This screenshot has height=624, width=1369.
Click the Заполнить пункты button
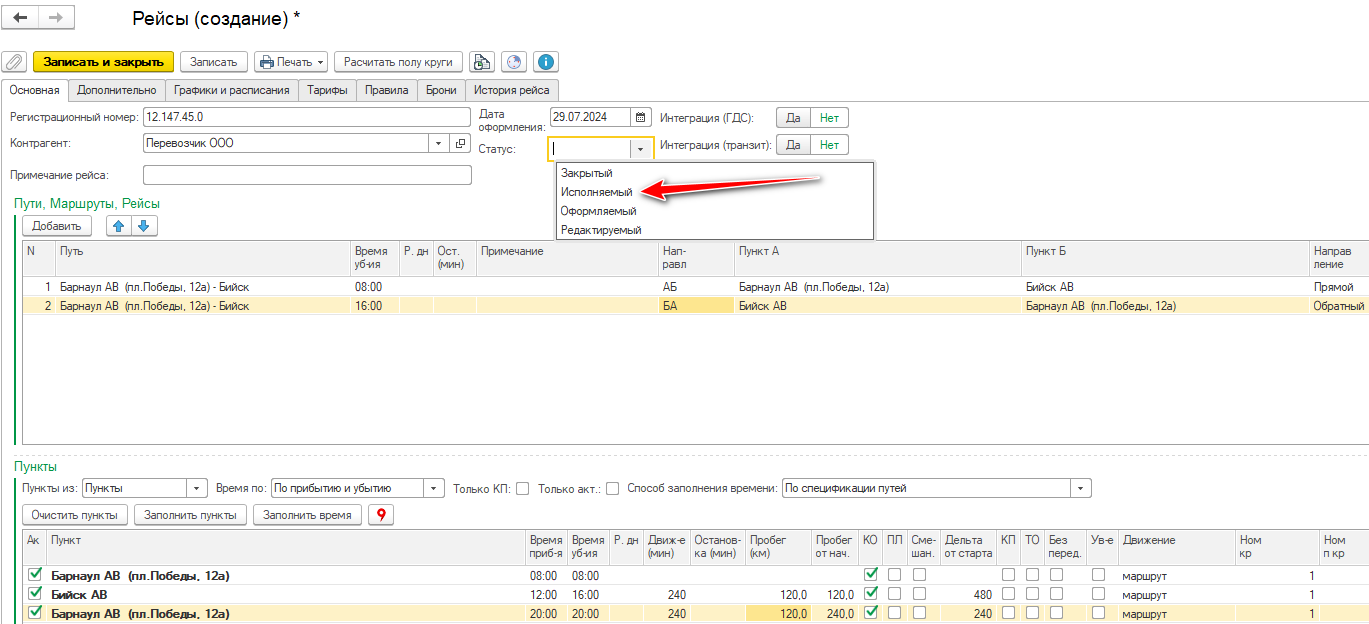[190, 515]
